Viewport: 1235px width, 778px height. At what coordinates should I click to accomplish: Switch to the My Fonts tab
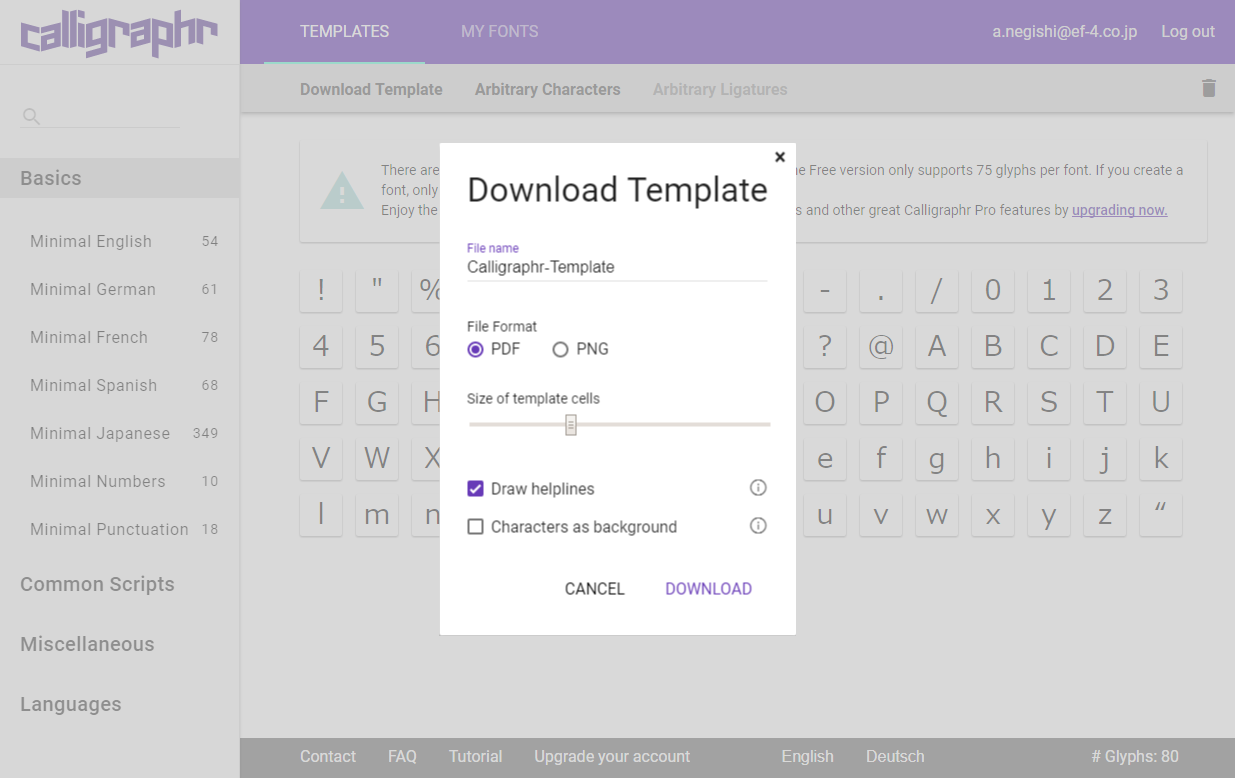click(x=499, y=32)
